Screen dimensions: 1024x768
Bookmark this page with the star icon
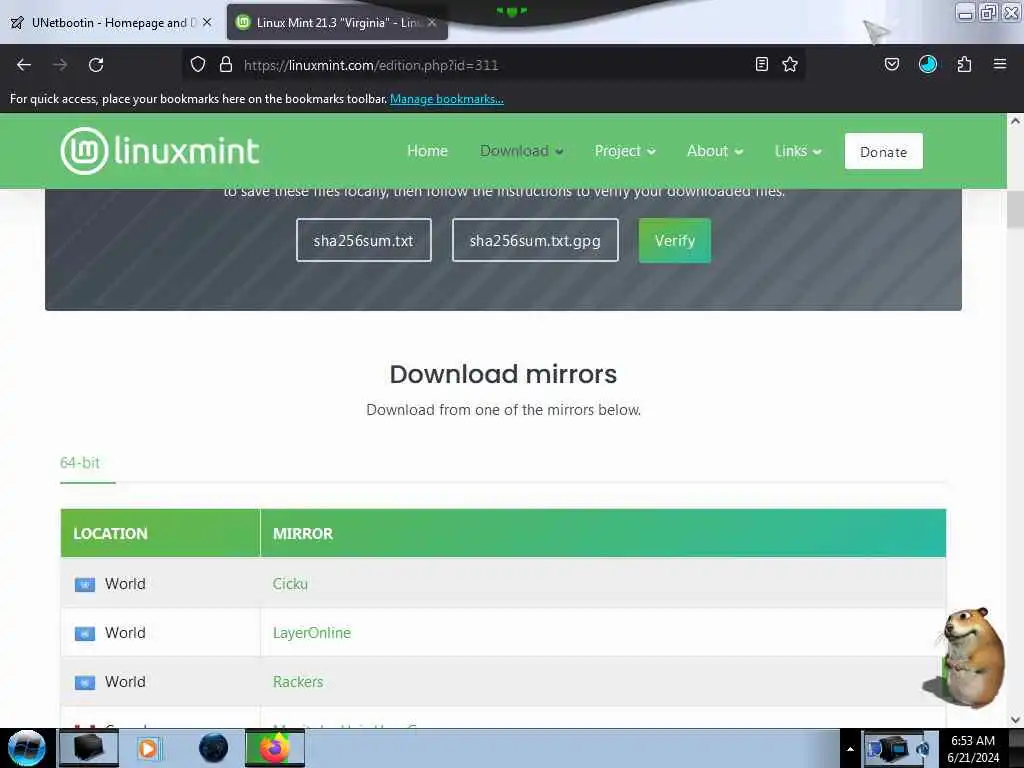click(x=790, y=64)
